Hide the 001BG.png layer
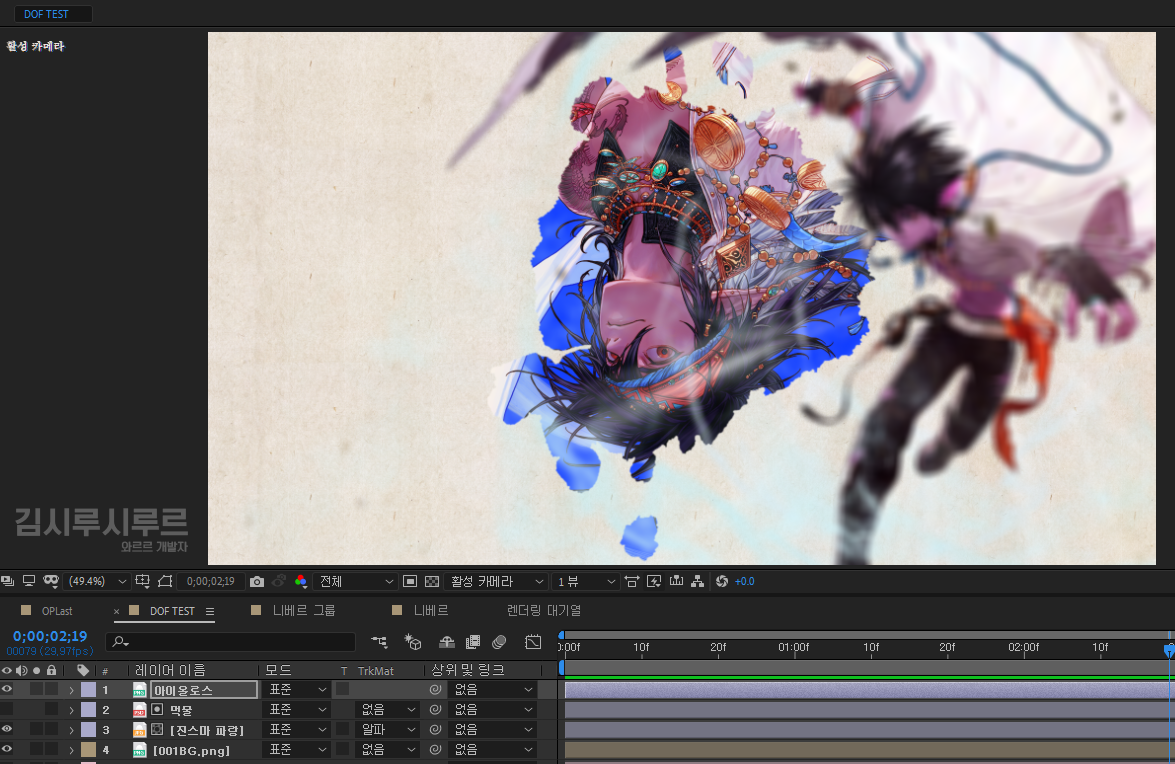 [x=7, y=750]
